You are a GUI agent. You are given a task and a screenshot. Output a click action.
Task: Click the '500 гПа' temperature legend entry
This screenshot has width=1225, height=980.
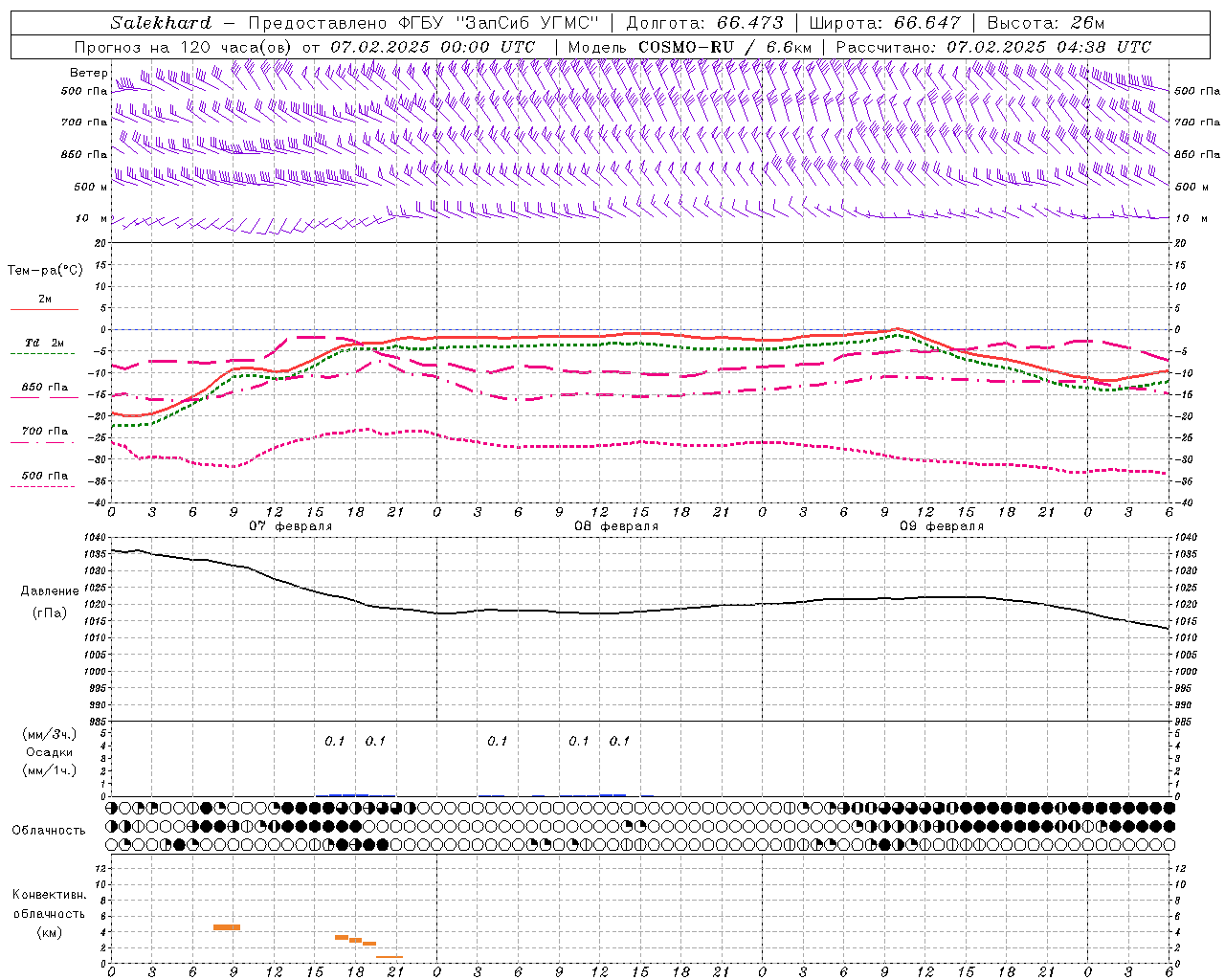click(44, 476)
